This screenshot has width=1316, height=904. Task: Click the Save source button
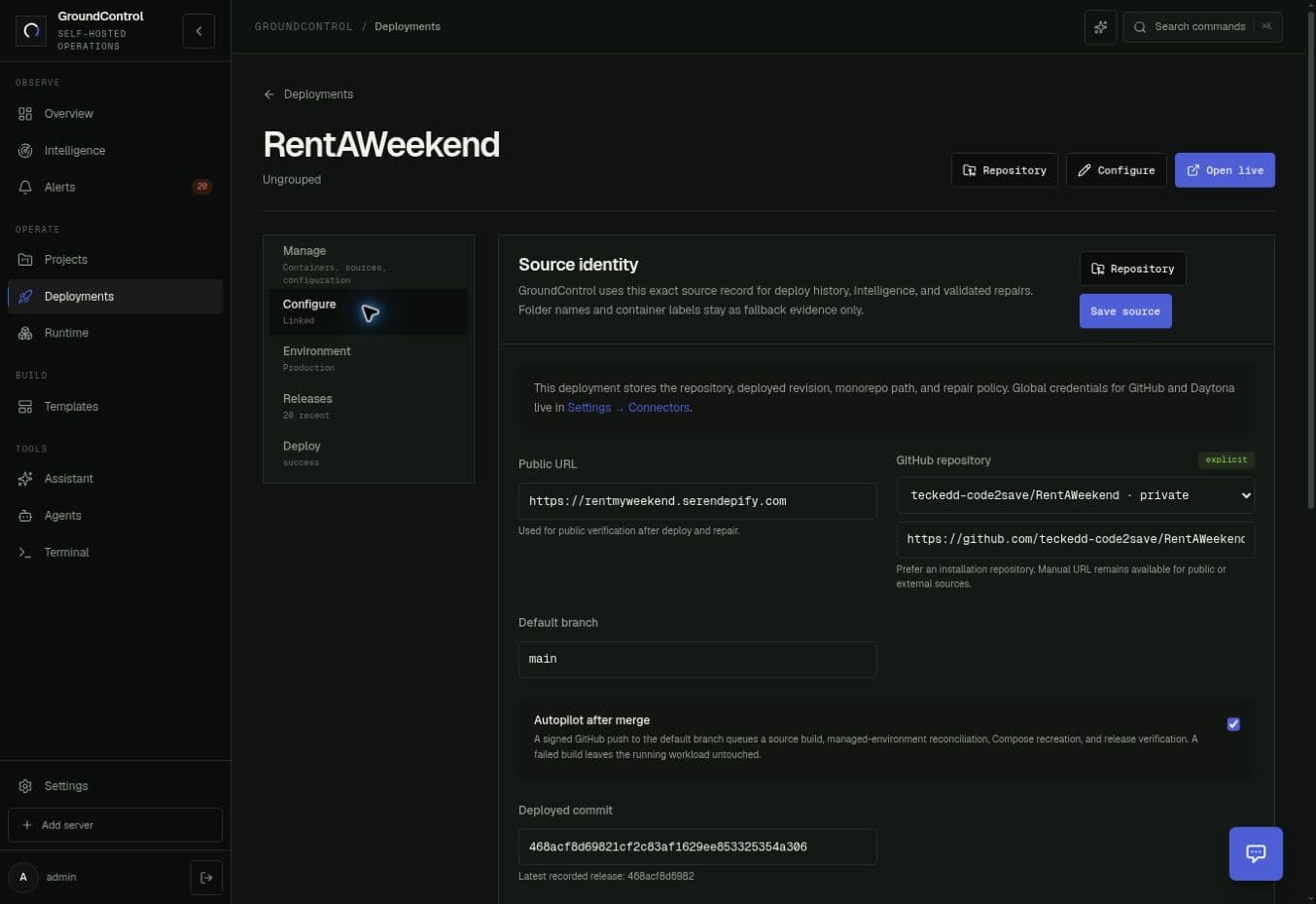tap(1125, 311)
